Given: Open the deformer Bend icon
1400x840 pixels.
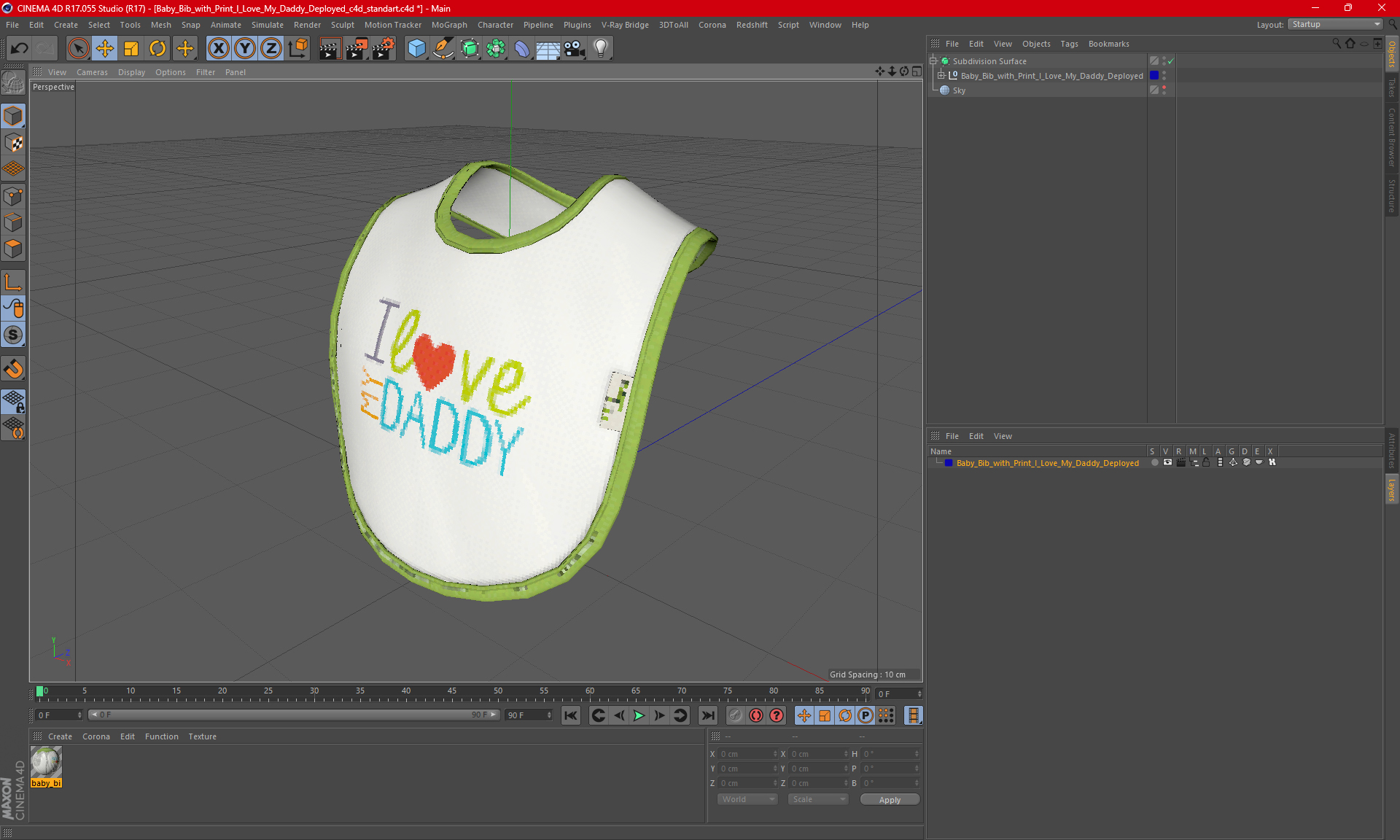Looking at the screenshot, I should [522, 49].
